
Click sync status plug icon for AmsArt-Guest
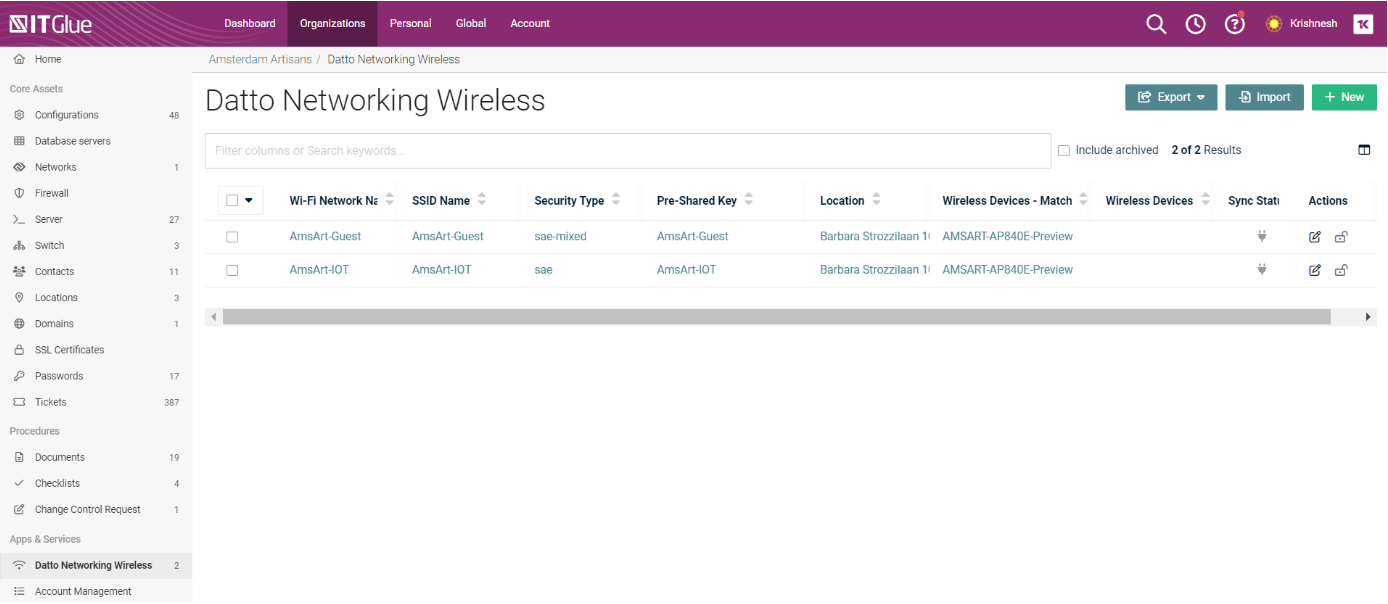[x=1262, y=237]
